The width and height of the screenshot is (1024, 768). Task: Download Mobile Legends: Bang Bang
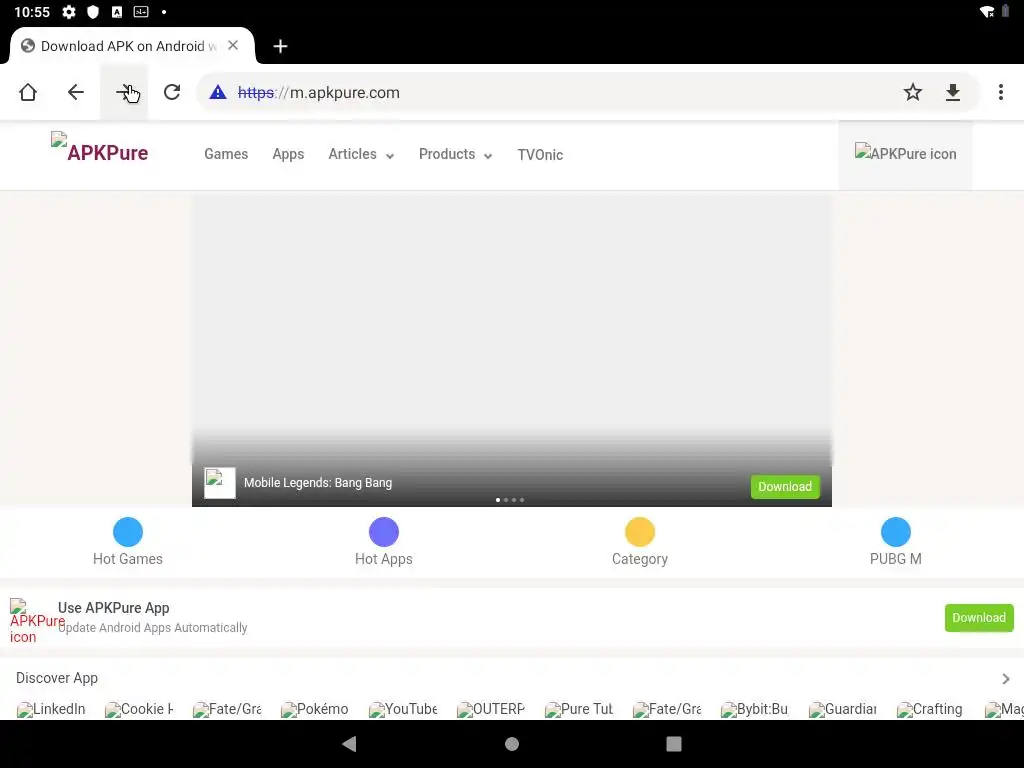point(785,487)
